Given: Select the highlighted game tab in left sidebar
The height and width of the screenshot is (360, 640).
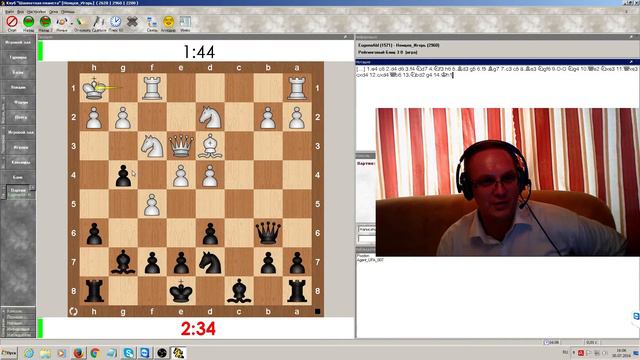Looking at the screenshot, I should 19,192.
